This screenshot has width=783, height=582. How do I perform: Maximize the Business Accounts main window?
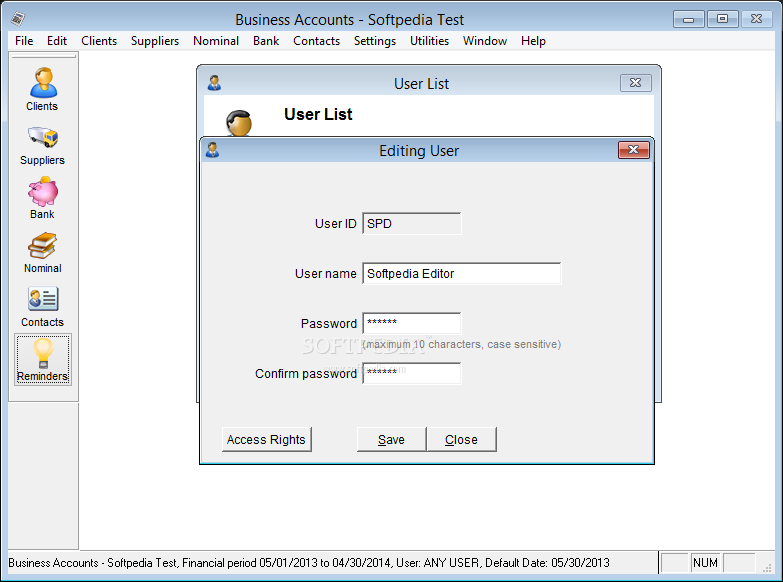(722, 19)
